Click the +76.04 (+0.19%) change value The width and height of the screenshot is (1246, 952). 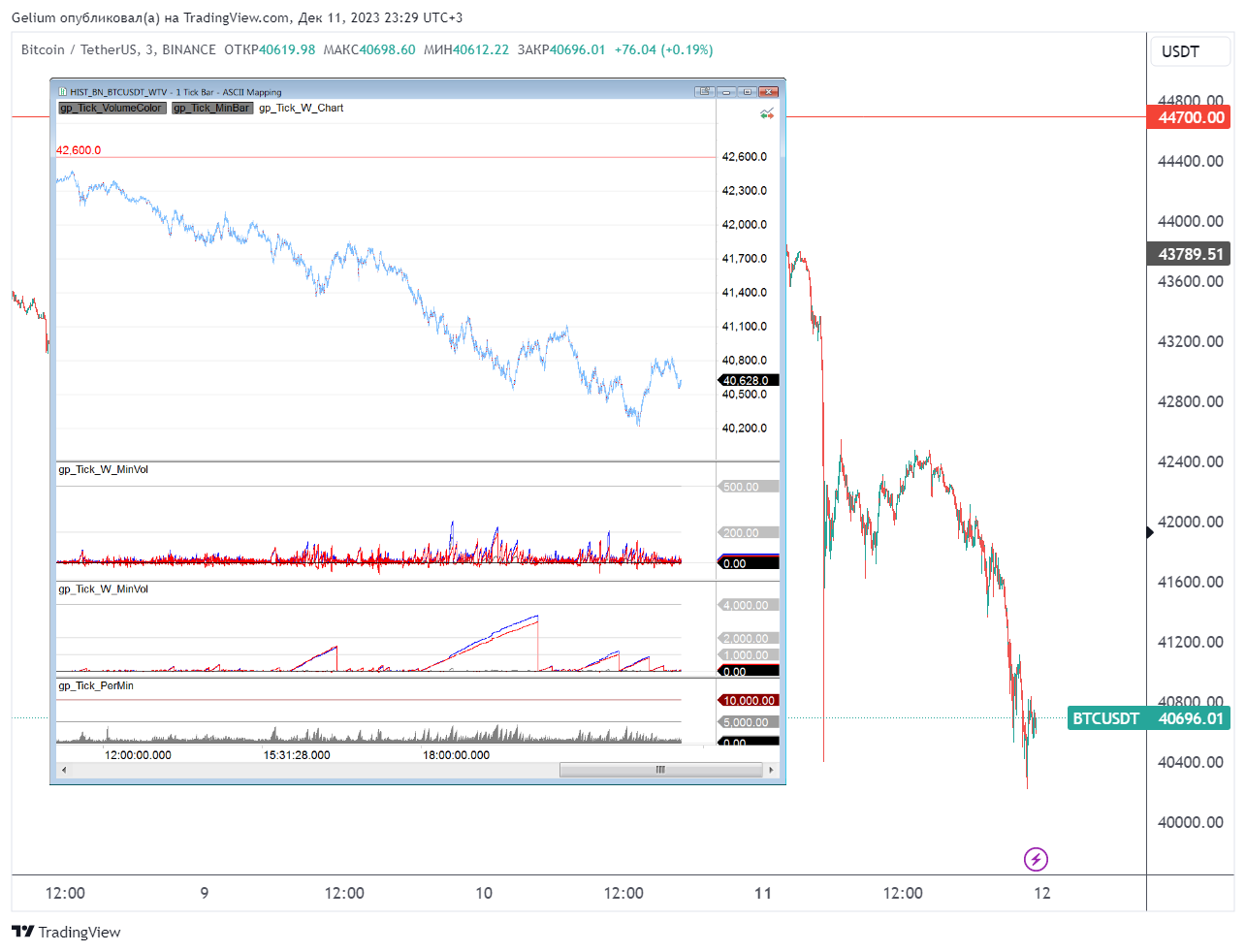663,49
